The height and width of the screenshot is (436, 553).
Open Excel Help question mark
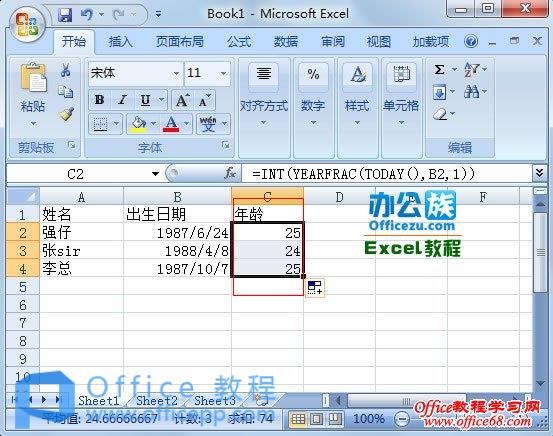tap(471, 42)
